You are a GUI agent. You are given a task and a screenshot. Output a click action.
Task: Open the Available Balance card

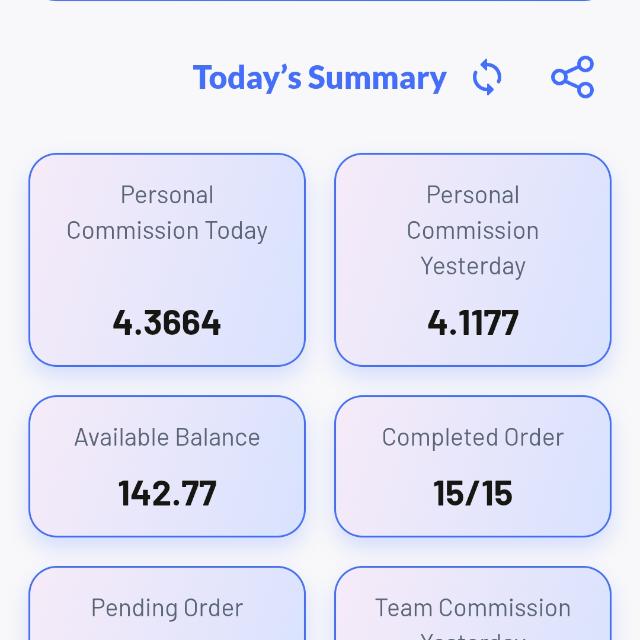[167, 466]
